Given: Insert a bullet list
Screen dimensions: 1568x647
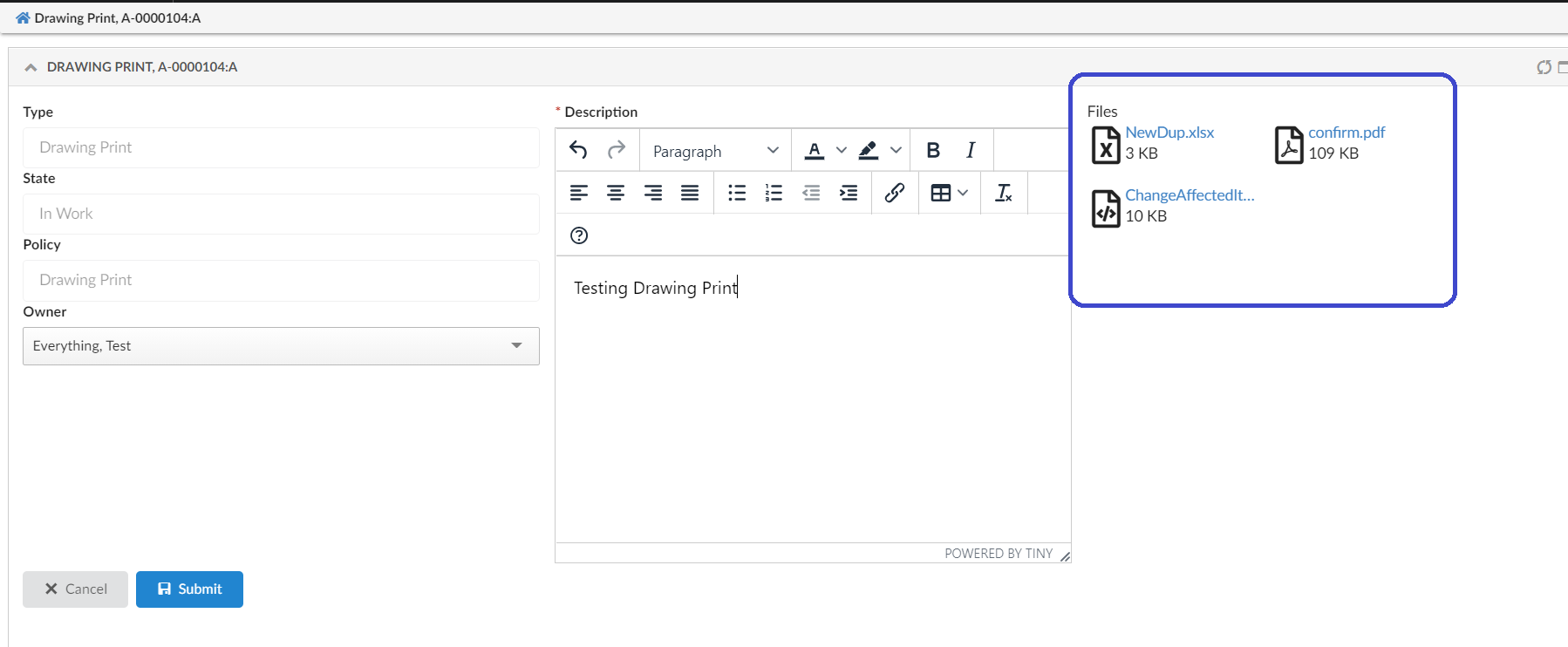Looking at the screenshot, I should (x=737, y=193).
